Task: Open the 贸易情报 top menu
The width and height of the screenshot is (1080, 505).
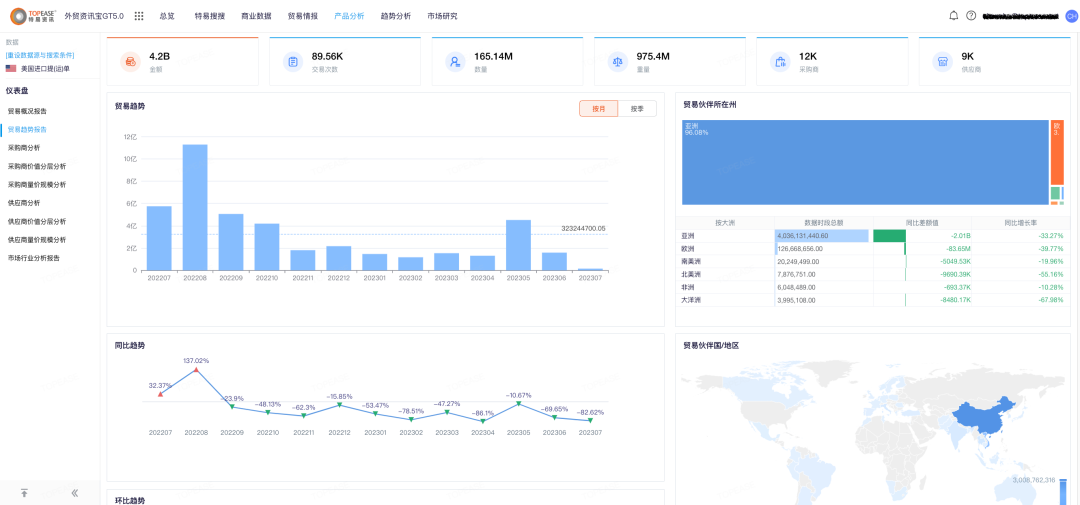Action: (x=303, y=16)
